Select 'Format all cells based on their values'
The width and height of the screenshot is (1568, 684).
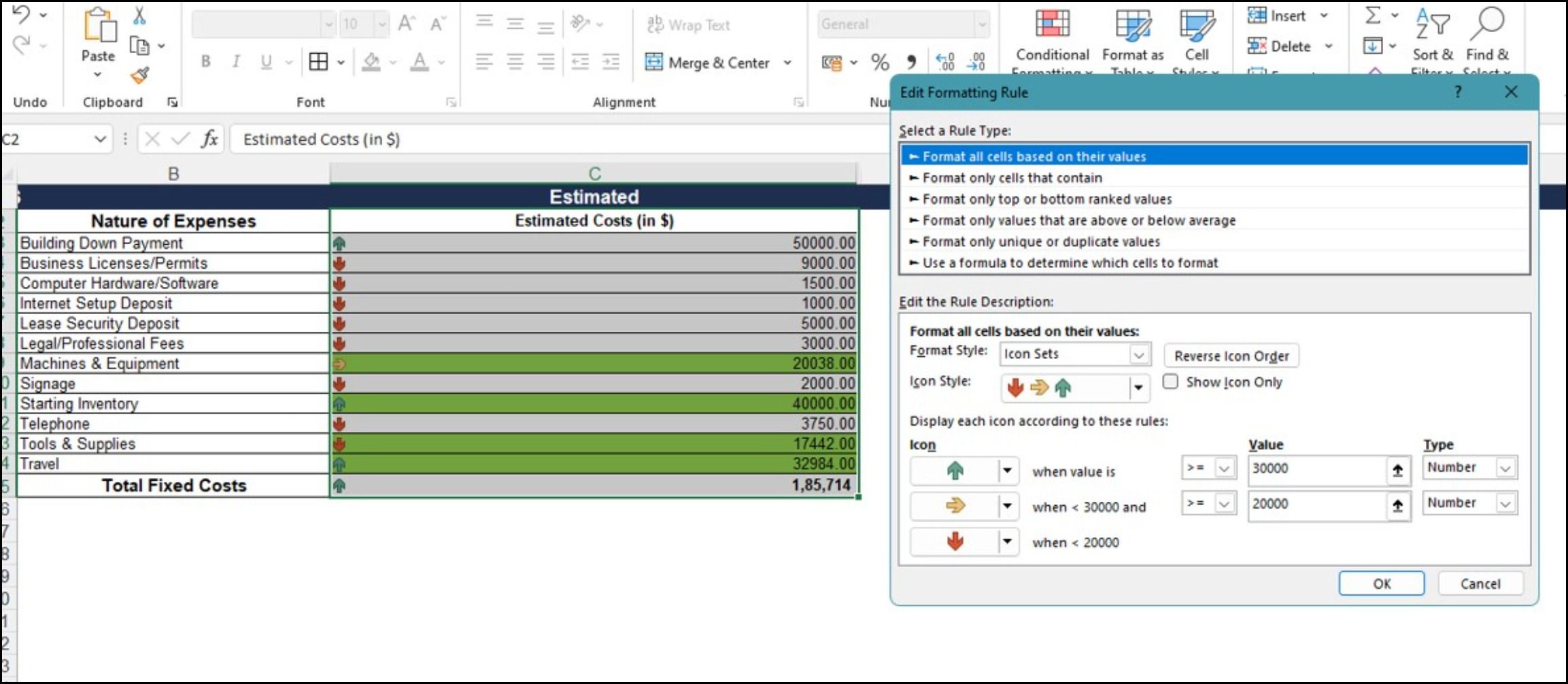1214,156
